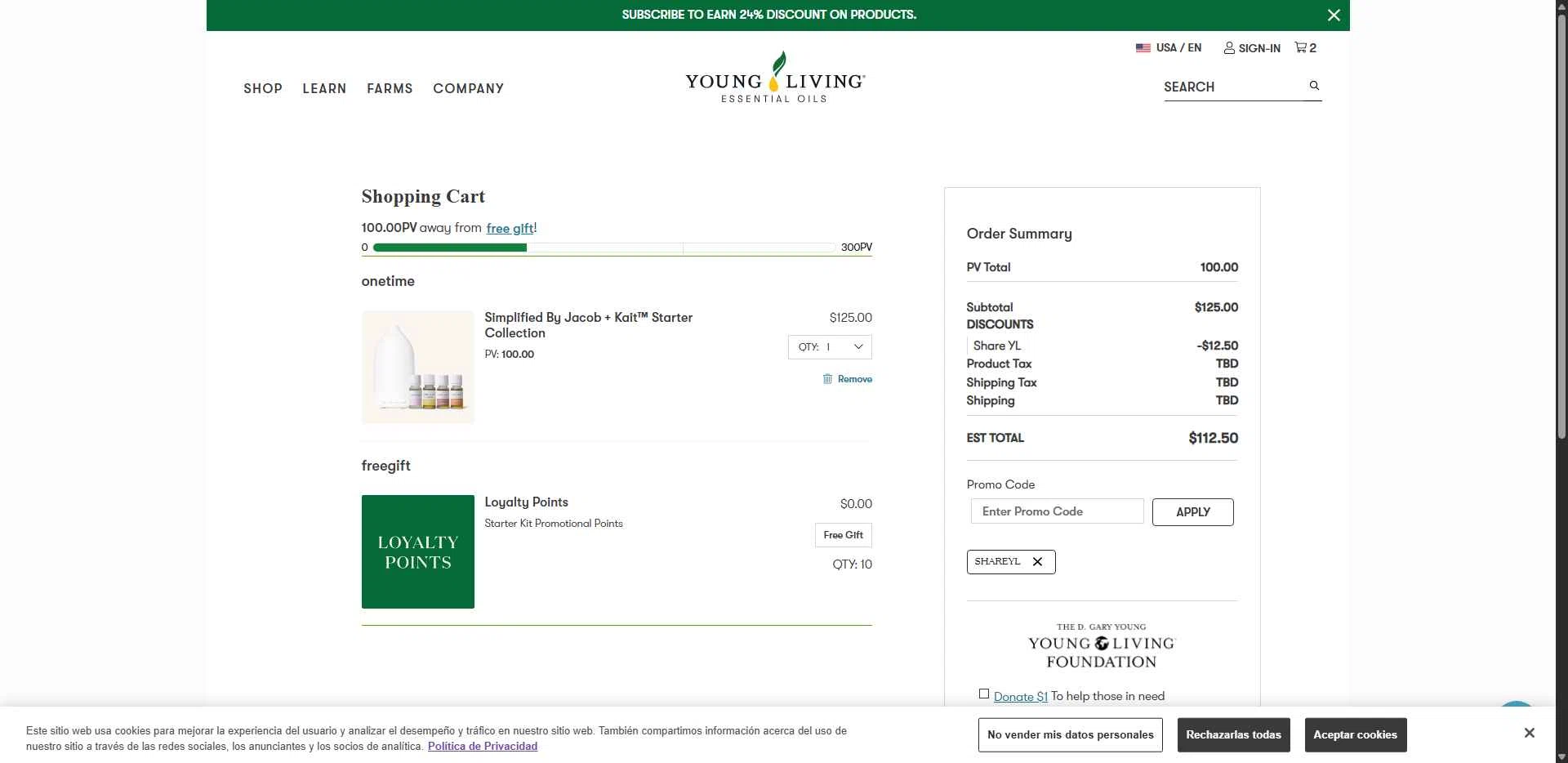
Task: Open the QTY dropdown for Starter Collection
Action: 830,347
